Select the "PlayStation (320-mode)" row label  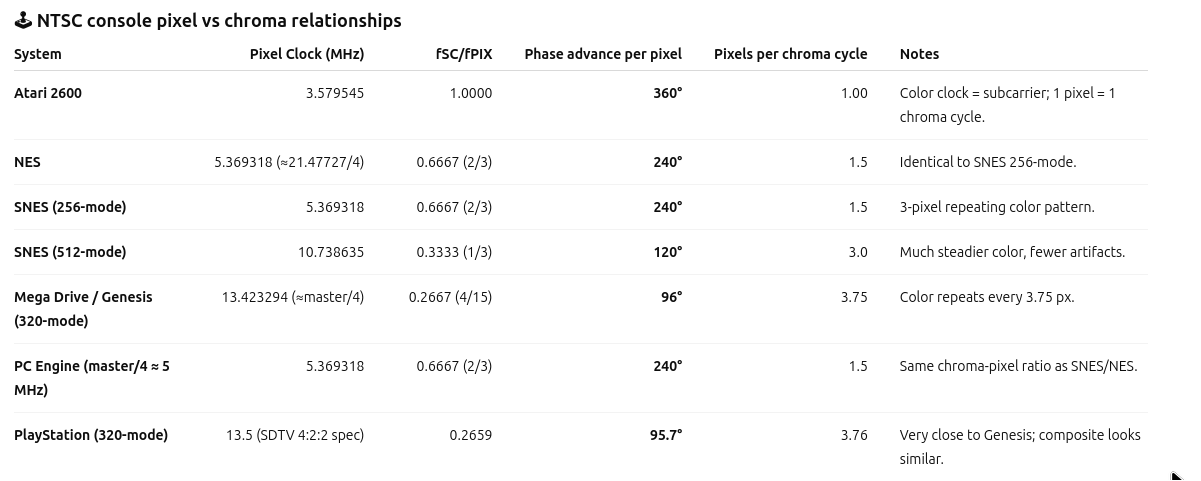91,435
